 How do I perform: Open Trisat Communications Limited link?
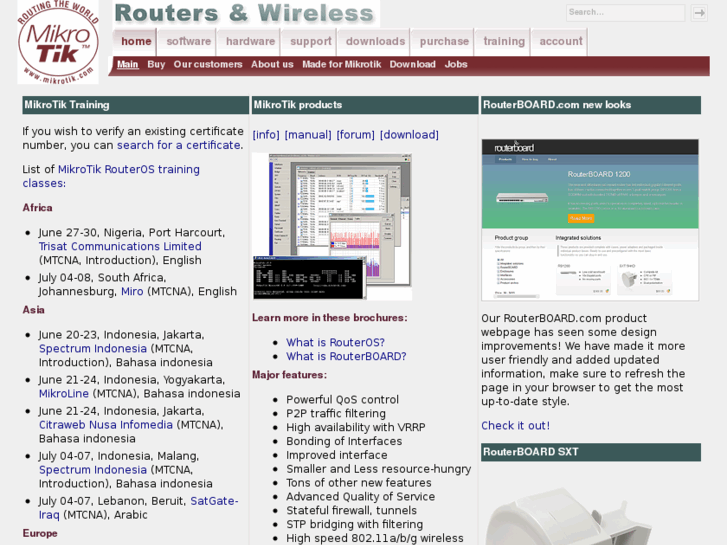coord(120,246)
